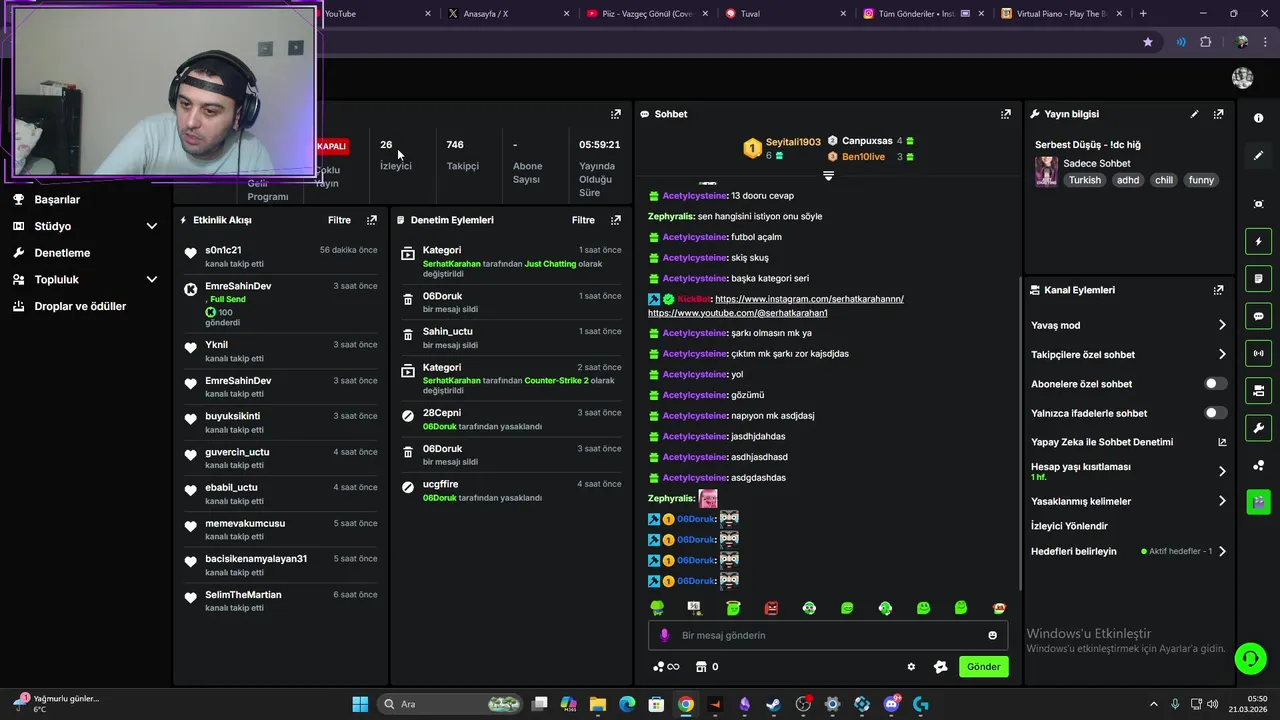This screenshot has width=1280, height=720.
Task: Toggle the broadcast signal panel icon in right sidebar
Action: 1258,353
